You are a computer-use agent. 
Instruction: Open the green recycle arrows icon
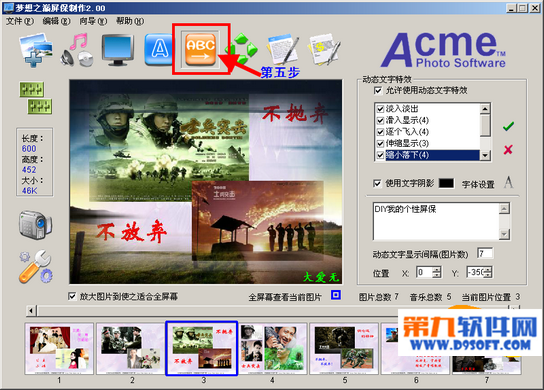(242, 49)
